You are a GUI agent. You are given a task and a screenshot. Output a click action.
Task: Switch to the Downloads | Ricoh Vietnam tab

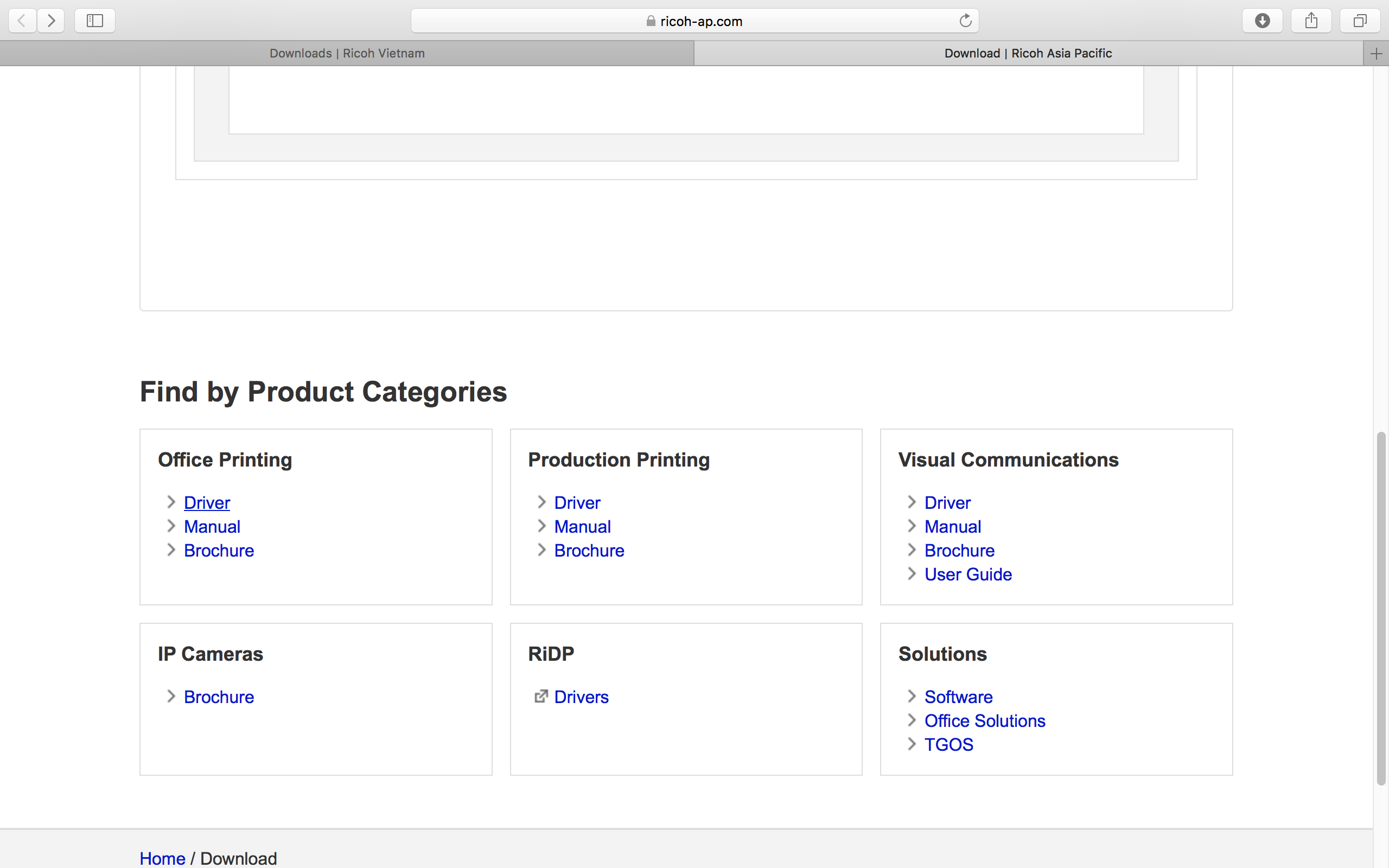point(347,53)
